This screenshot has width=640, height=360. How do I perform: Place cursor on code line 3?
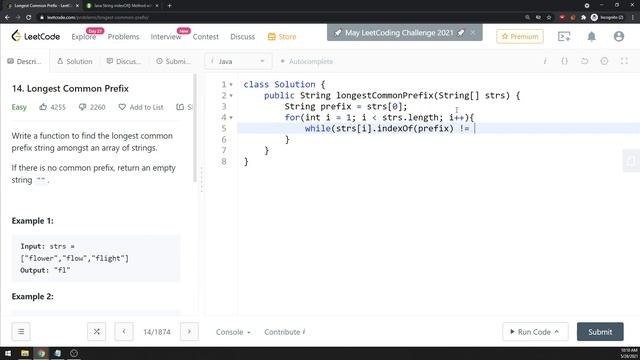click(438, 107)
